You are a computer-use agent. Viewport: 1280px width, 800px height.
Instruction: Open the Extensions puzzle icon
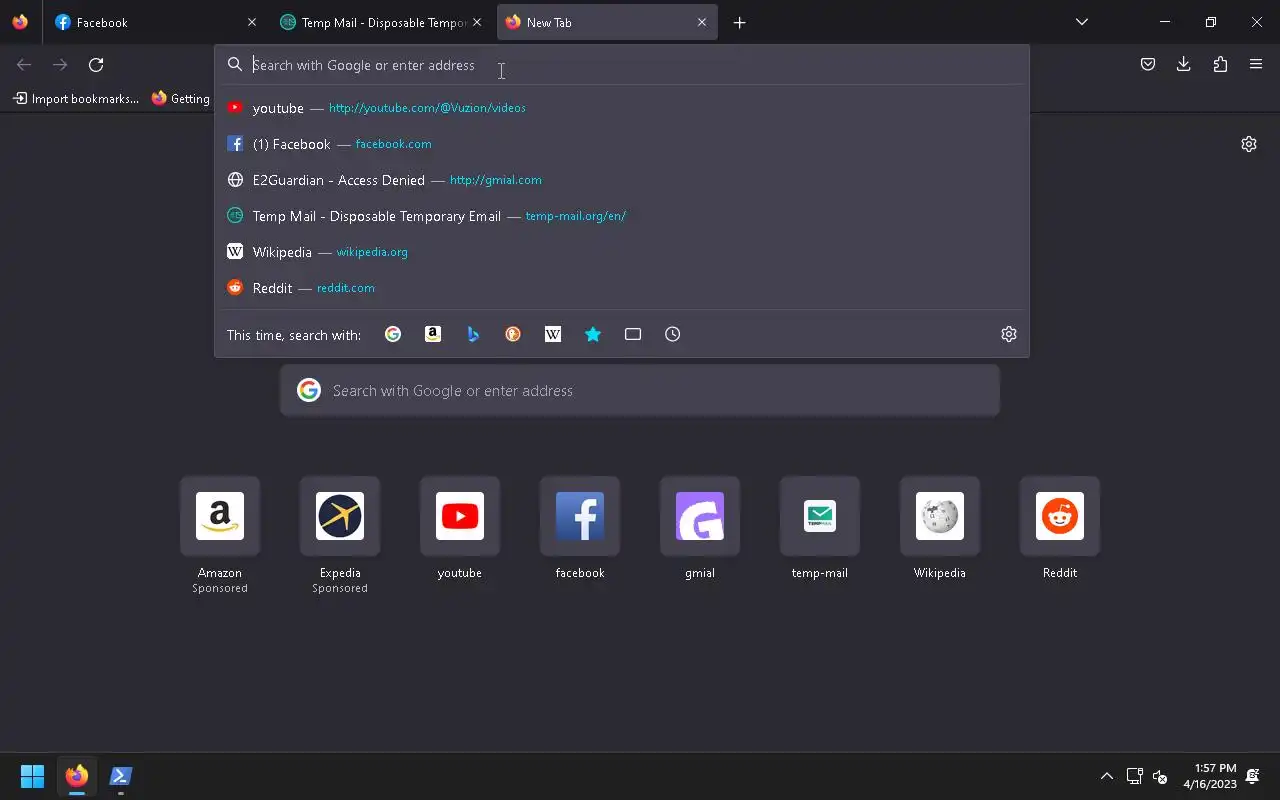pos(1220,64)
